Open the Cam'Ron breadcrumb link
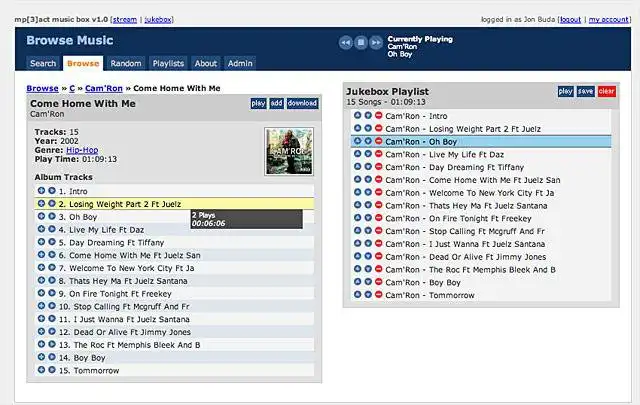The width and height of the screenshot is (640, 405). [x=104, y=88]
